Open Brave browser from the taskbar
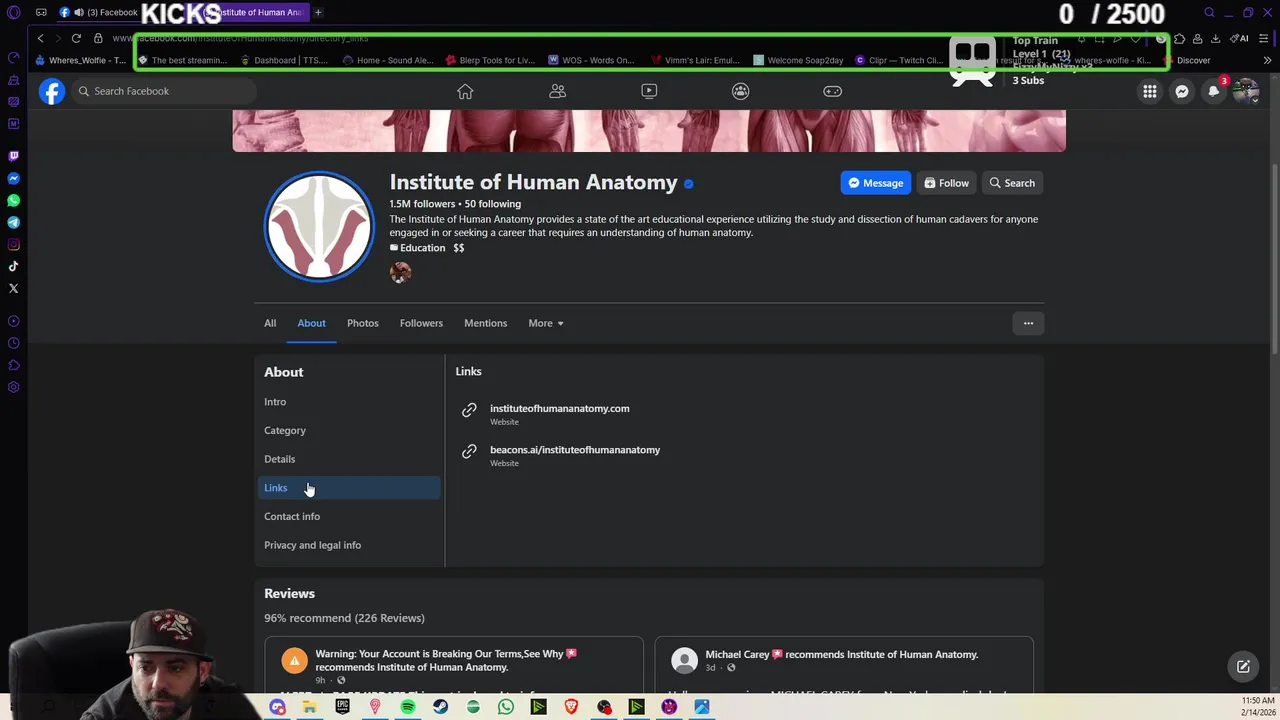 point(571,707)
